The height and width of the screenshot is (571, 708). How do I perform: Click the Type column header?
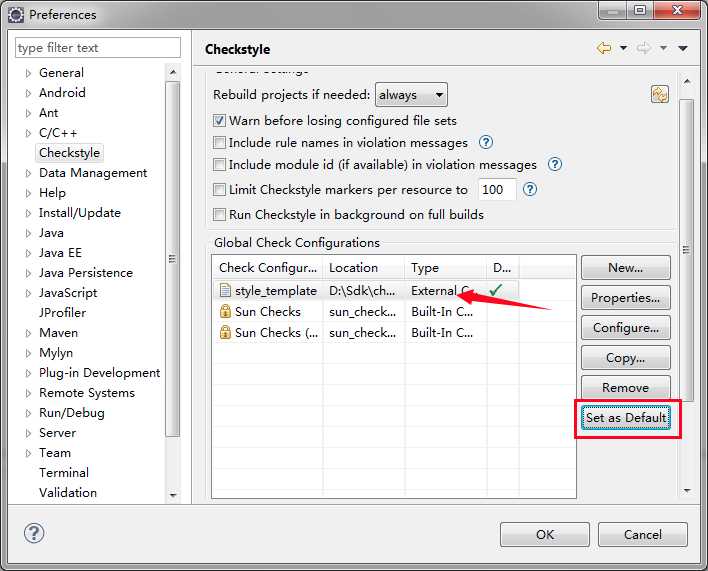point(446,268)
